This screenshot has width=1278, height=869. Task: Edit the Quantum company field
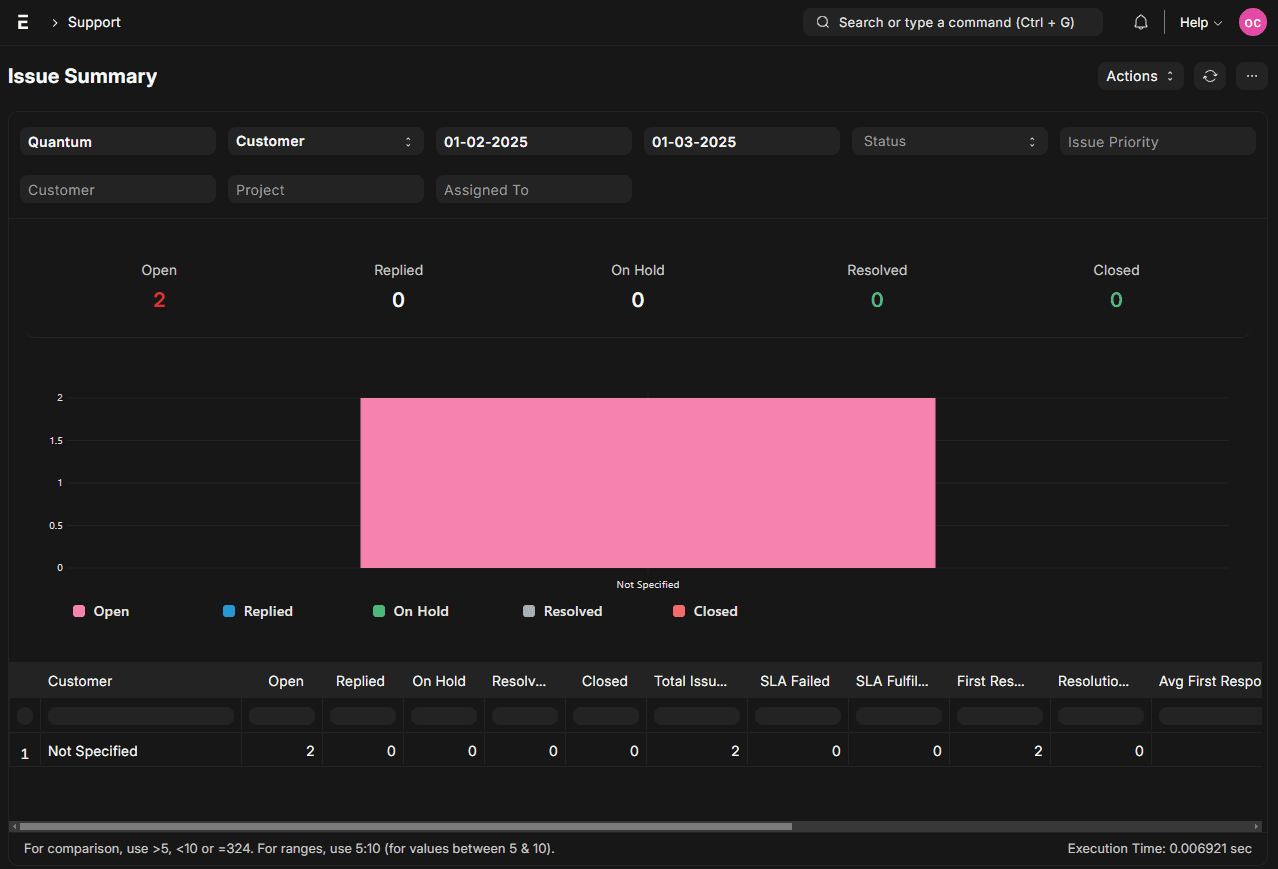pos(118,141)
